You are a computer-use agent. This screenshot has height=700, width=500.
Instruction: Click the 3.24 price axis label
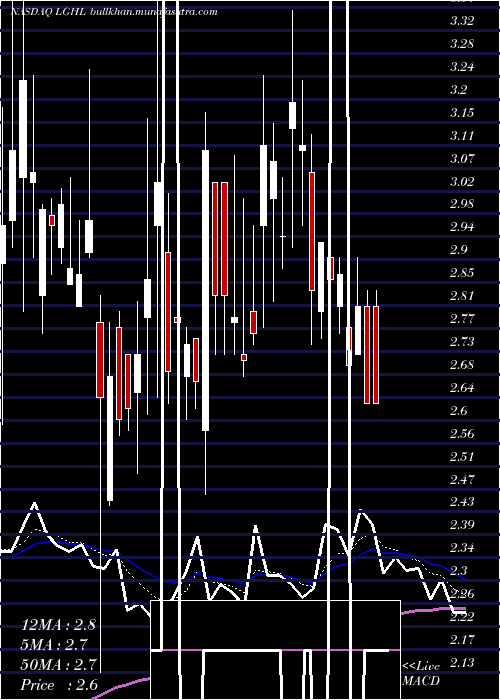pos(462,67)
